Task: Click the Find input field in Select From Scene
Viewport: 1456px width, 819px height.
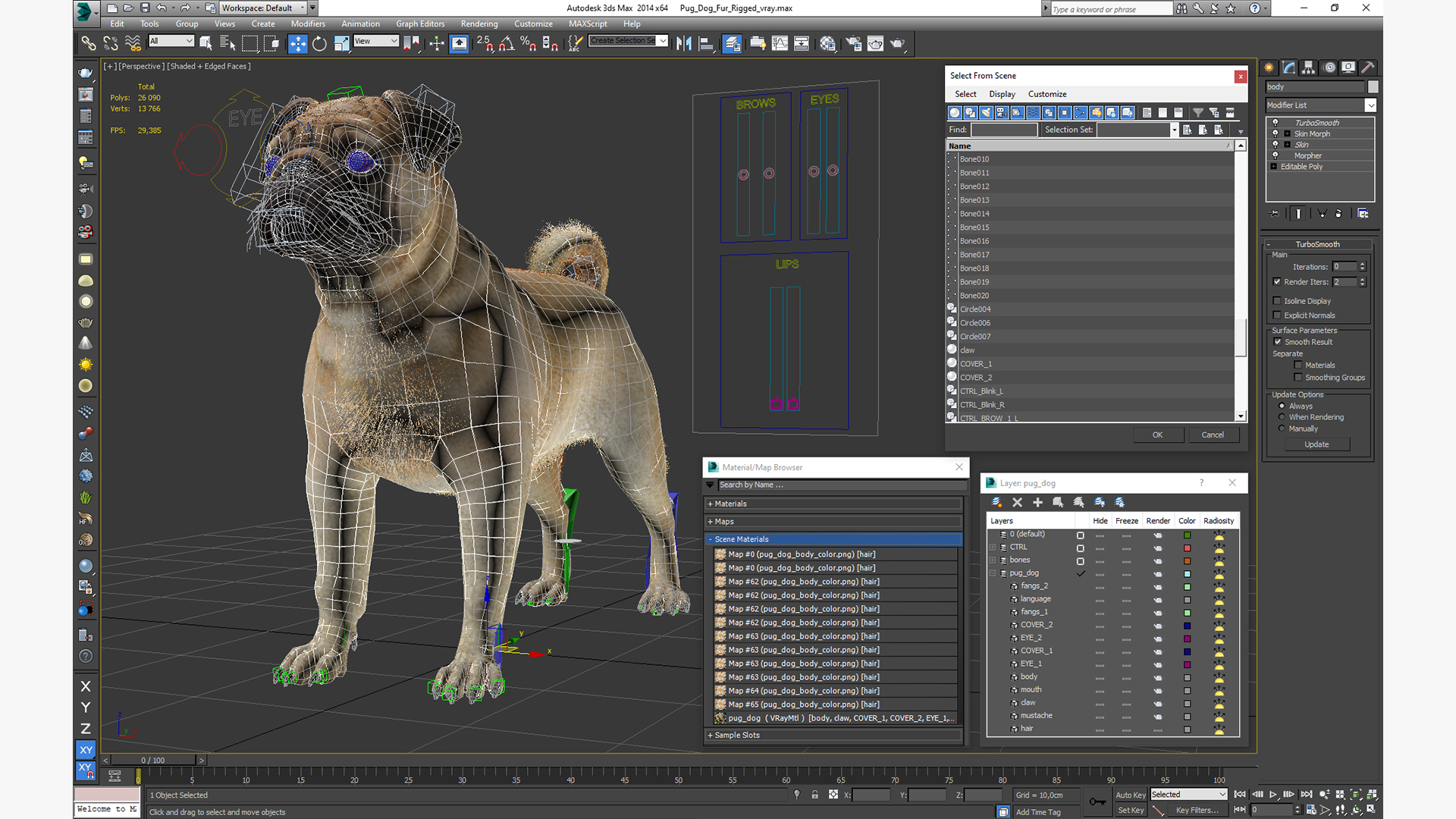Action: point(1004,130)
